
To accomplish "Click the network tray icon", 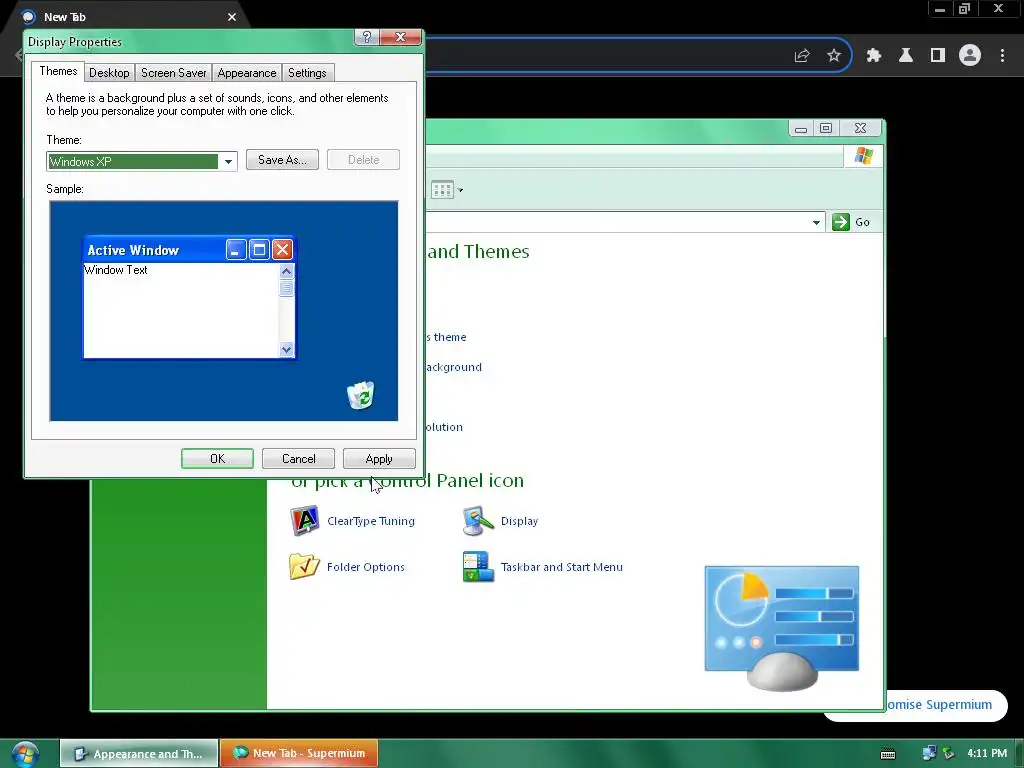I will [929, 754].
